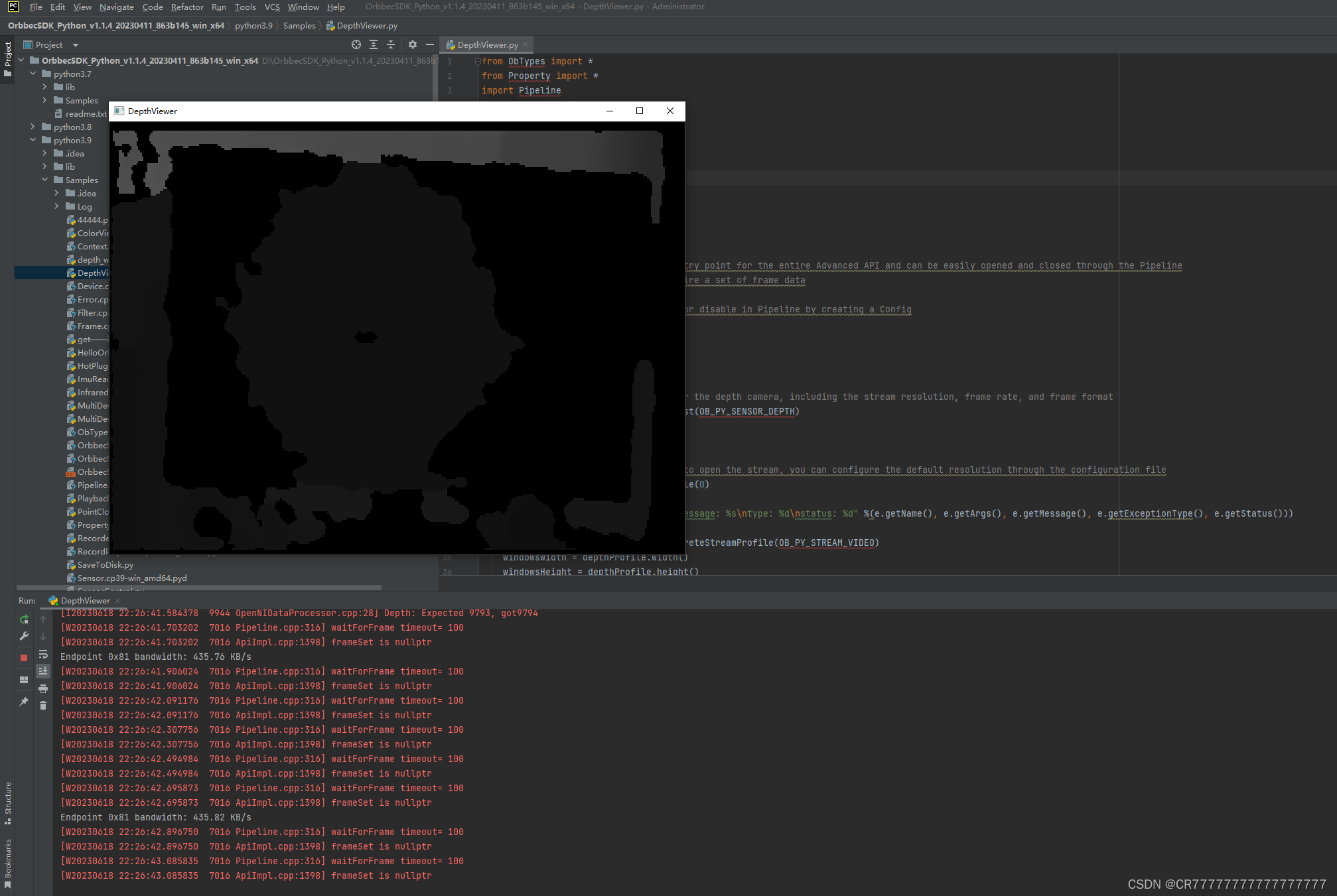Expand the python3.8 folder
This screenshot has width=1337, height=896.
tap(33, 127)
